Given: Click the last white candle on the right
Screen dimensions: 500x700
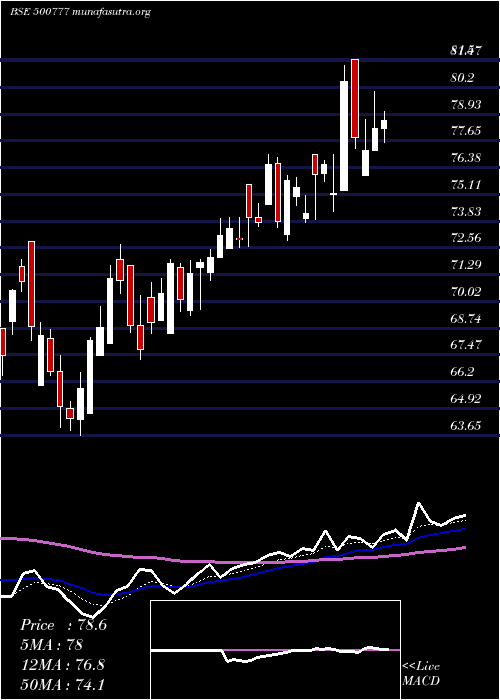Looking at the screenshot, I should point(384,124).
